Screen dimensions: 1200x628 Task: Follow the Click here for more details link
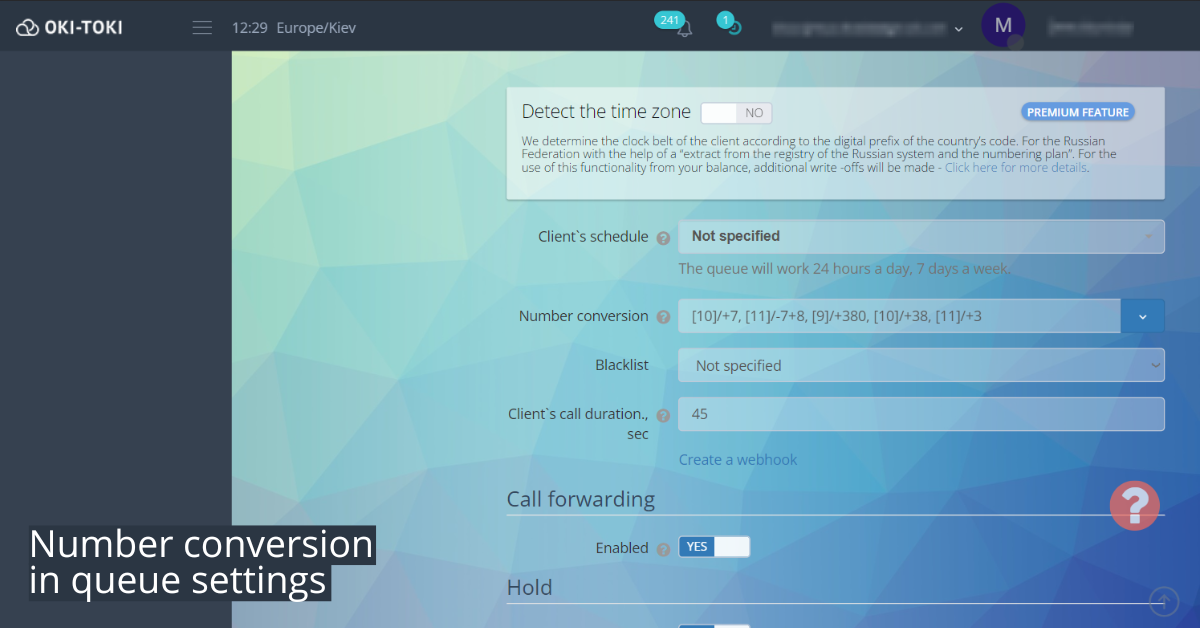(1014, 167)
